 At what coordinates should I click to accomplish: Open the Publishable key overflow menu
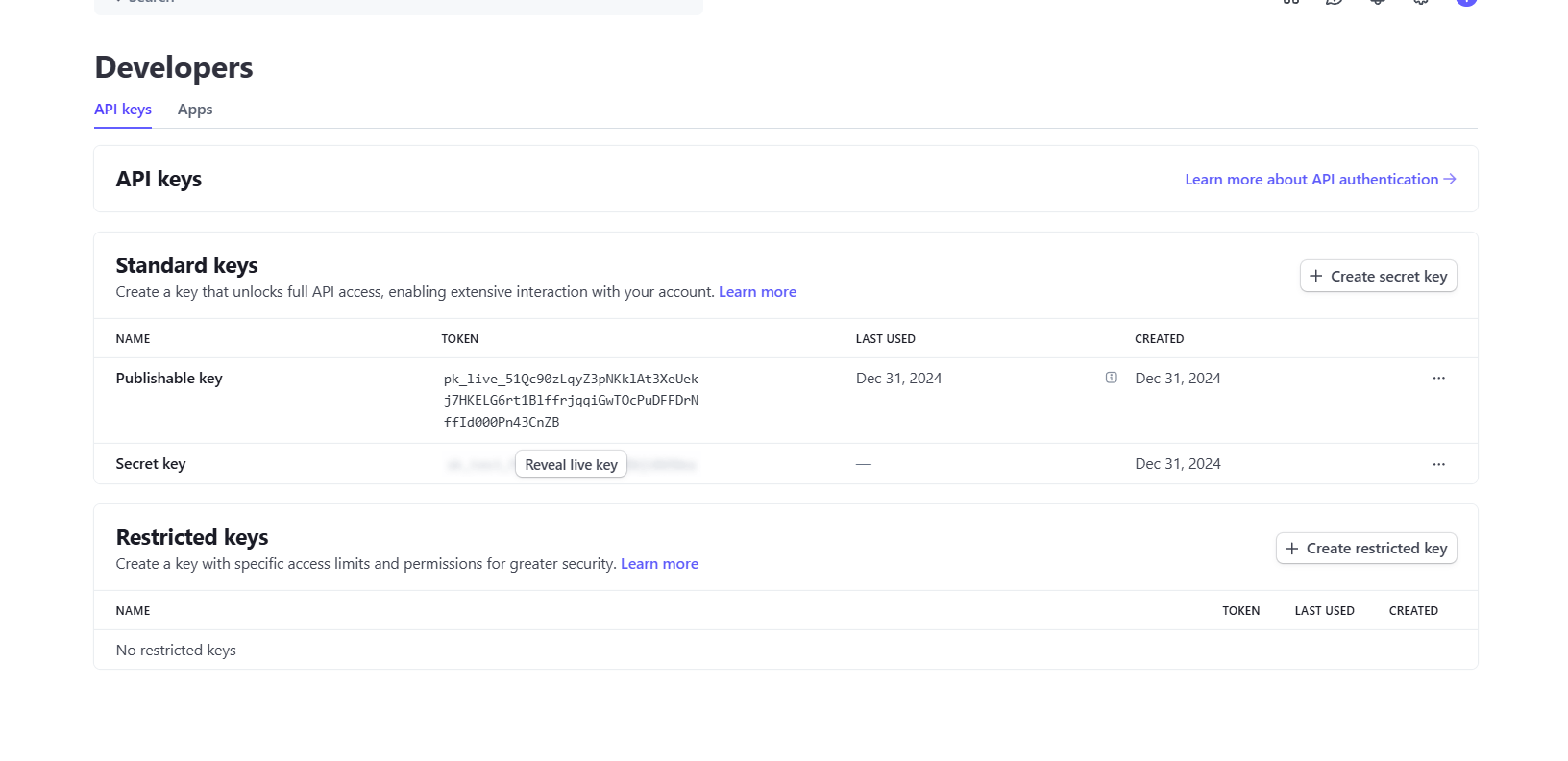pos(1438,379)
